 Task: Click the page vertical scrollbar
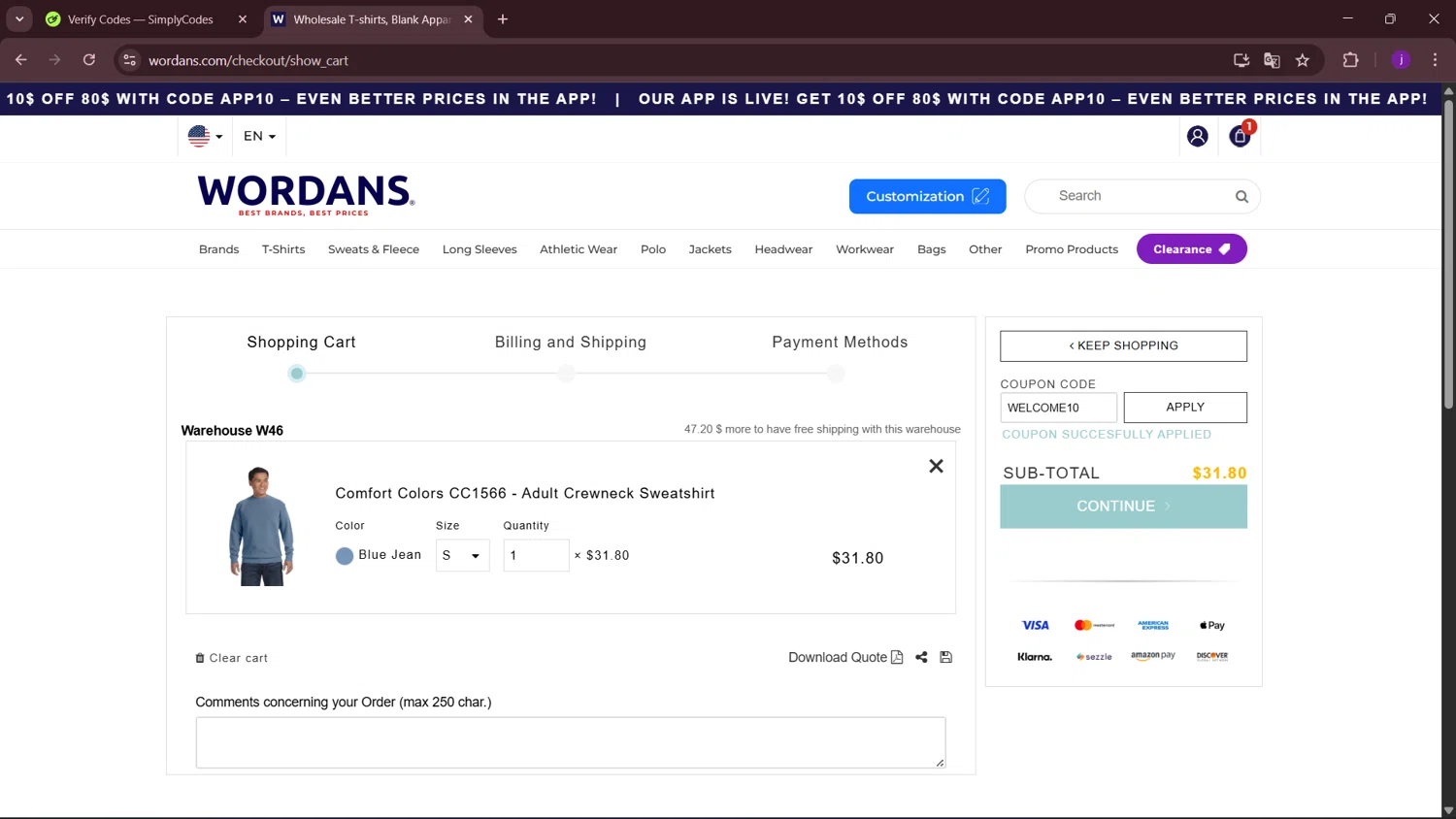pos(1448,252)
